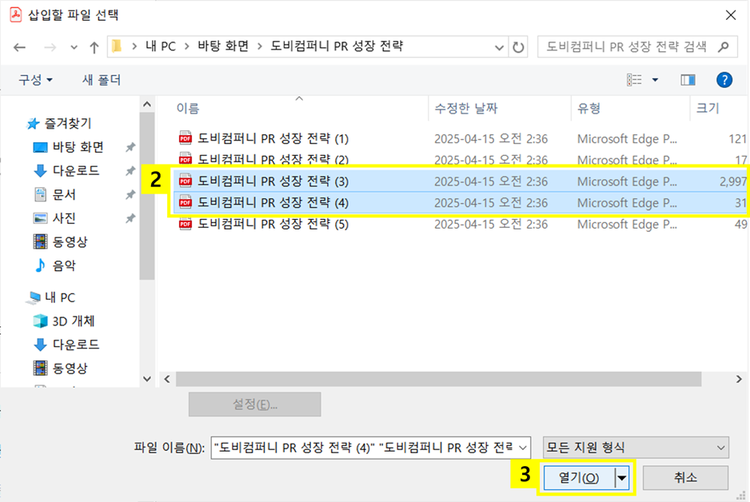
Task: Sort by 크기 column header
Action: 707,109
